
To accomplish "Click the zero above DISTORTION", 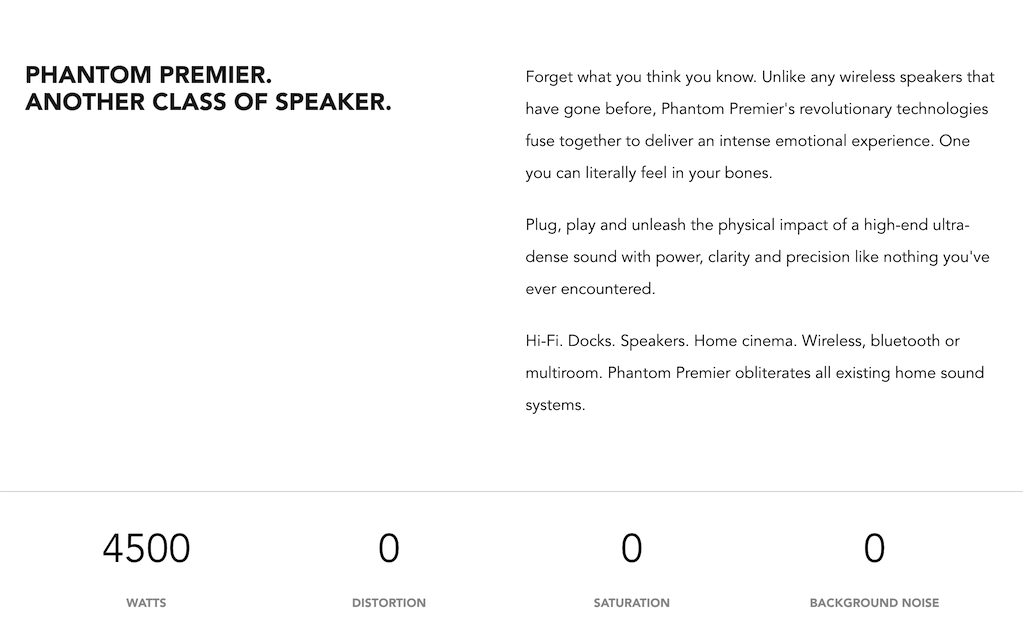I will (389, 548).
